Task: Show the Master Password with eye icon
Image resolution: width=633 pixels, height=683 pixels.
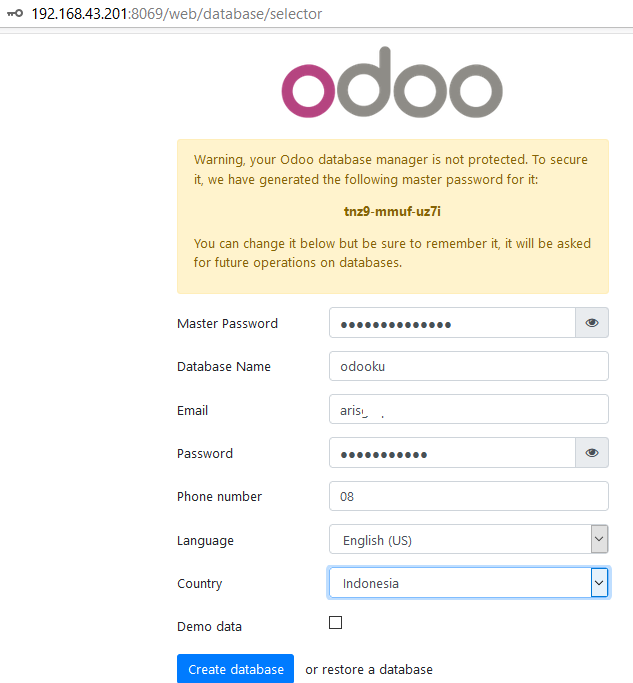Action: pyautogui.click(x=592, y=323)
